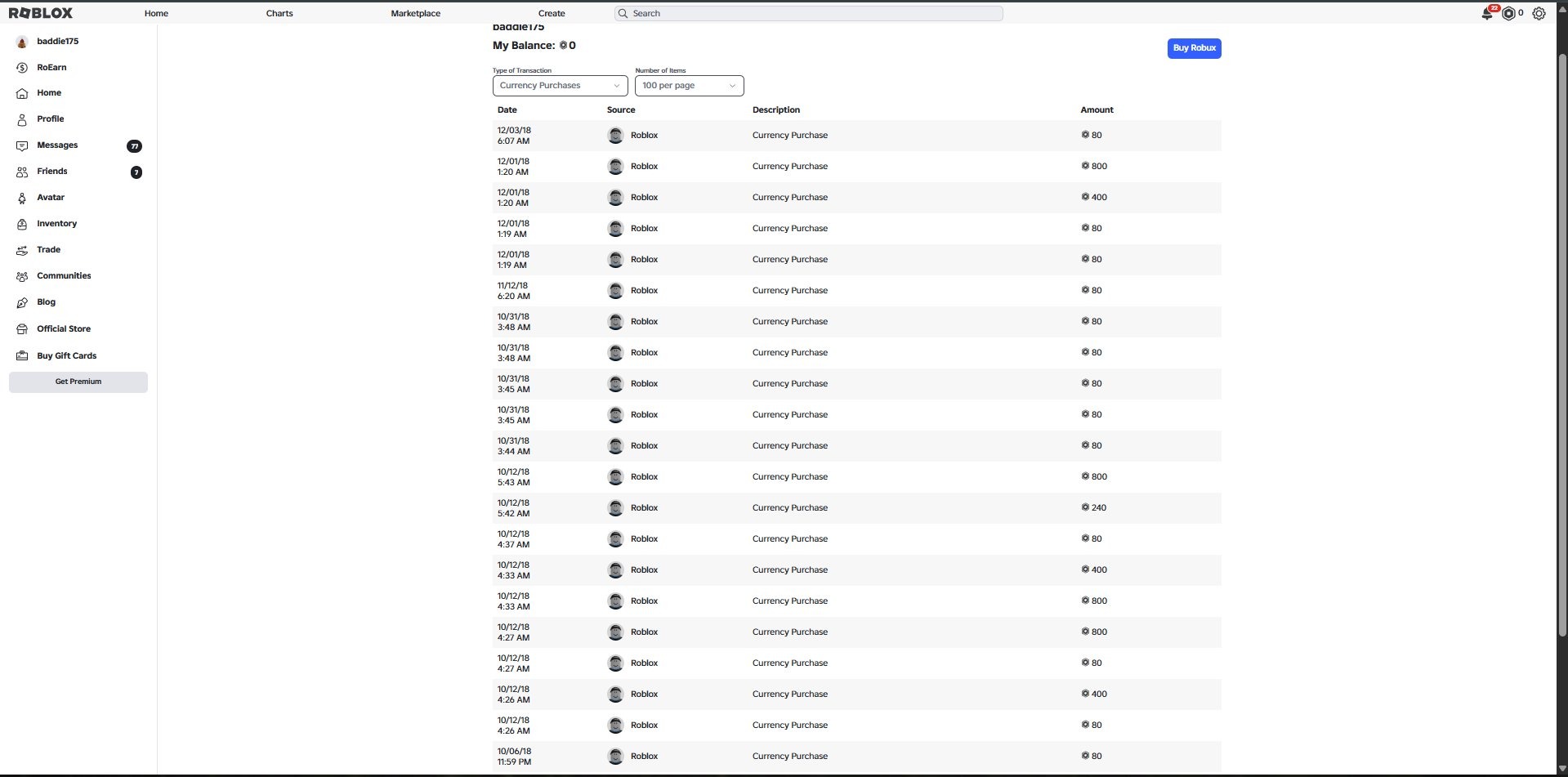Select Trade in the left sidebar
The height and width of the screenshot is (777, 1568).
coord(48,250)
